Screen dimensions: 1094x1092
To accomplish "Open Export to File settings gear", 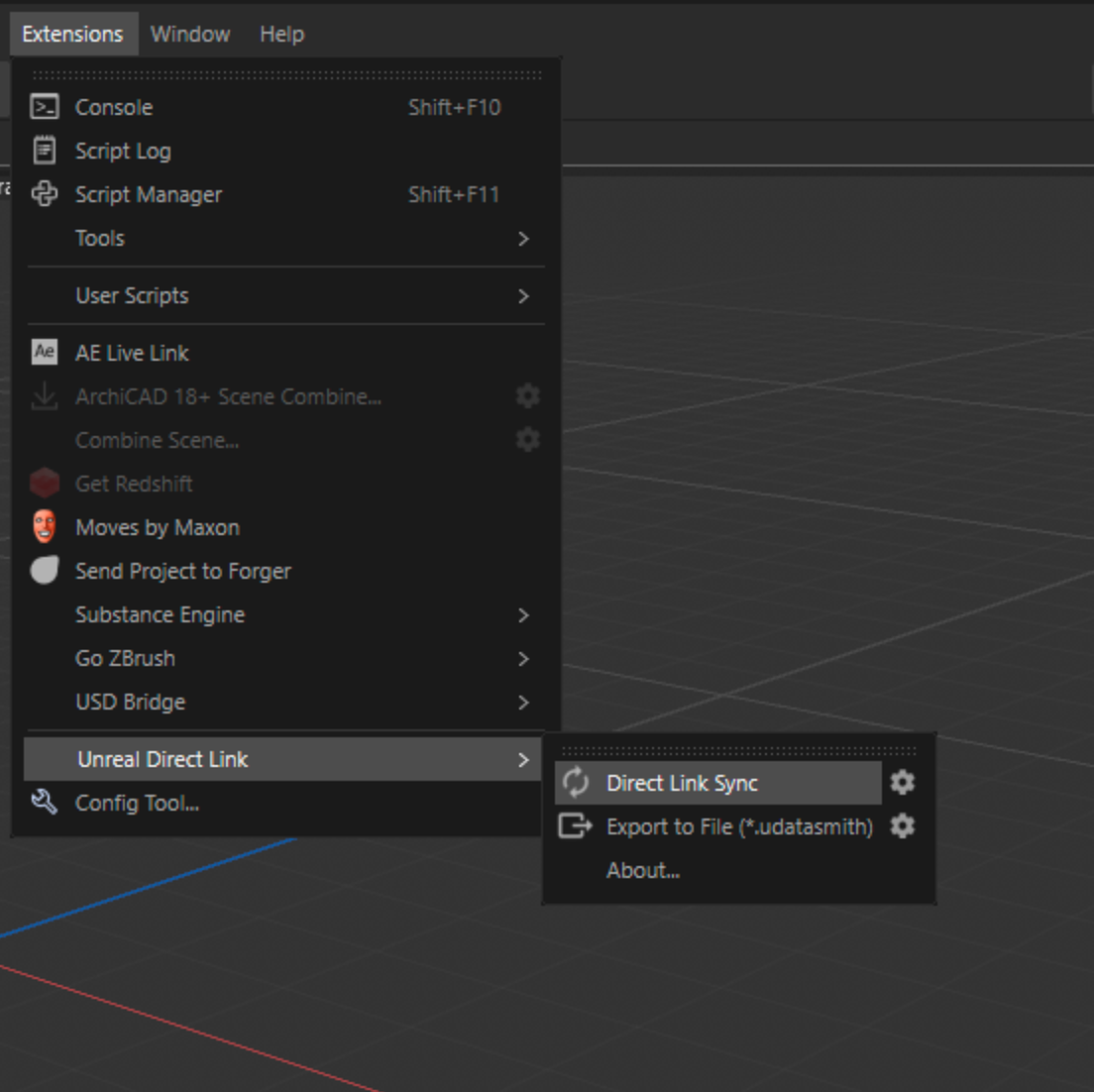I will 903,826.
